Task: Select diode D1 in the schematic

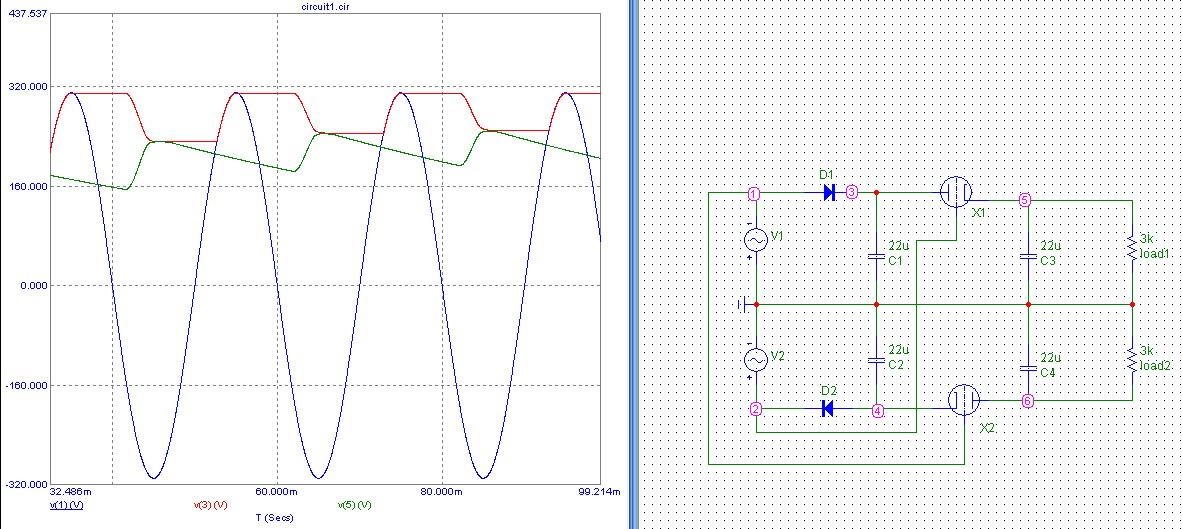Action: click(829, 192)
